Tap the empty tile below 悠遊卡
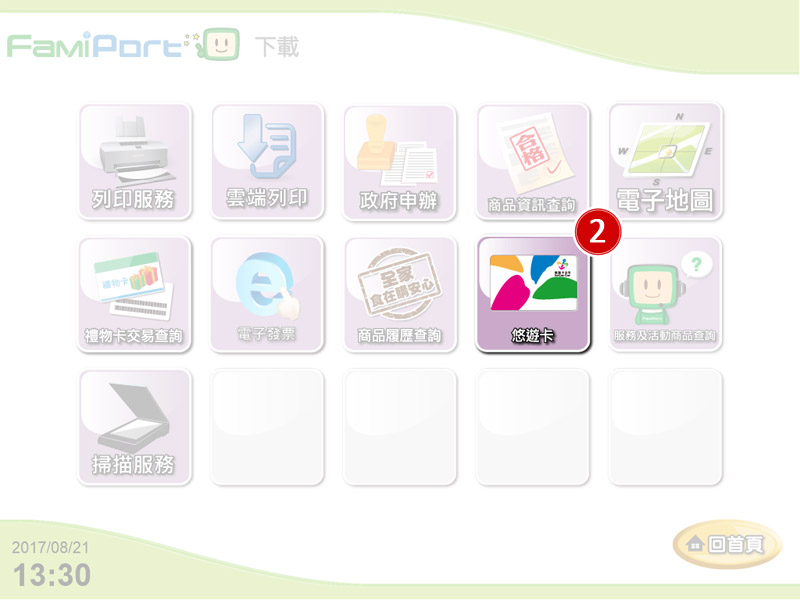The image size is (800, 600). click(x=533, y=427)
